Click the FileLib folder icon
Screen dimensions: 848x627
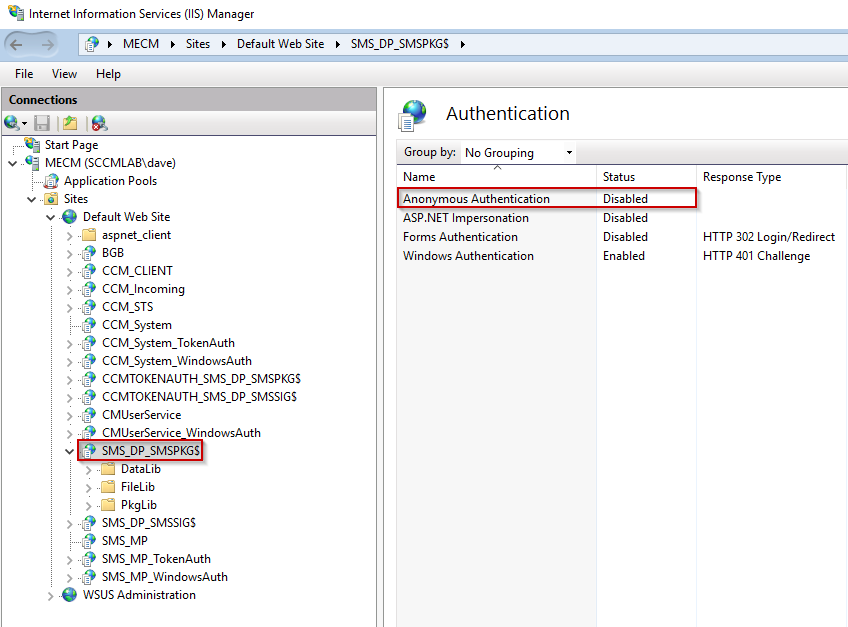(x=108, y=487)
